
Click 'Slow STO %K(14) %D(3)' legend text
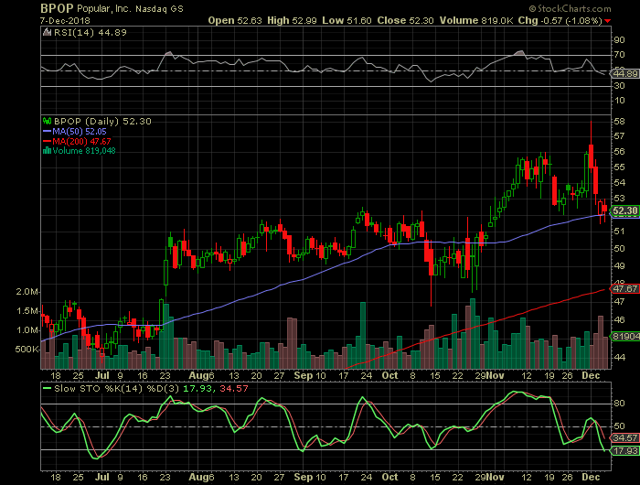coord(117,388)
